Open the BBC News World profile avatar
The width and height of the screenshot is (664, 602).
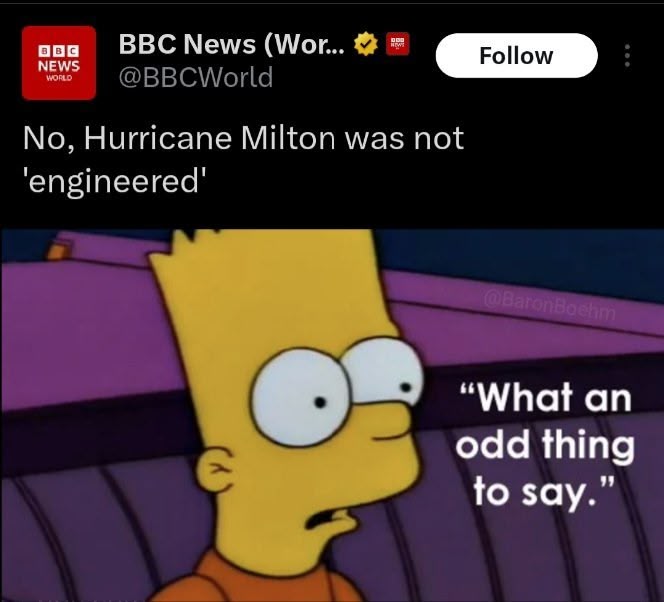(x=59, y=63)
